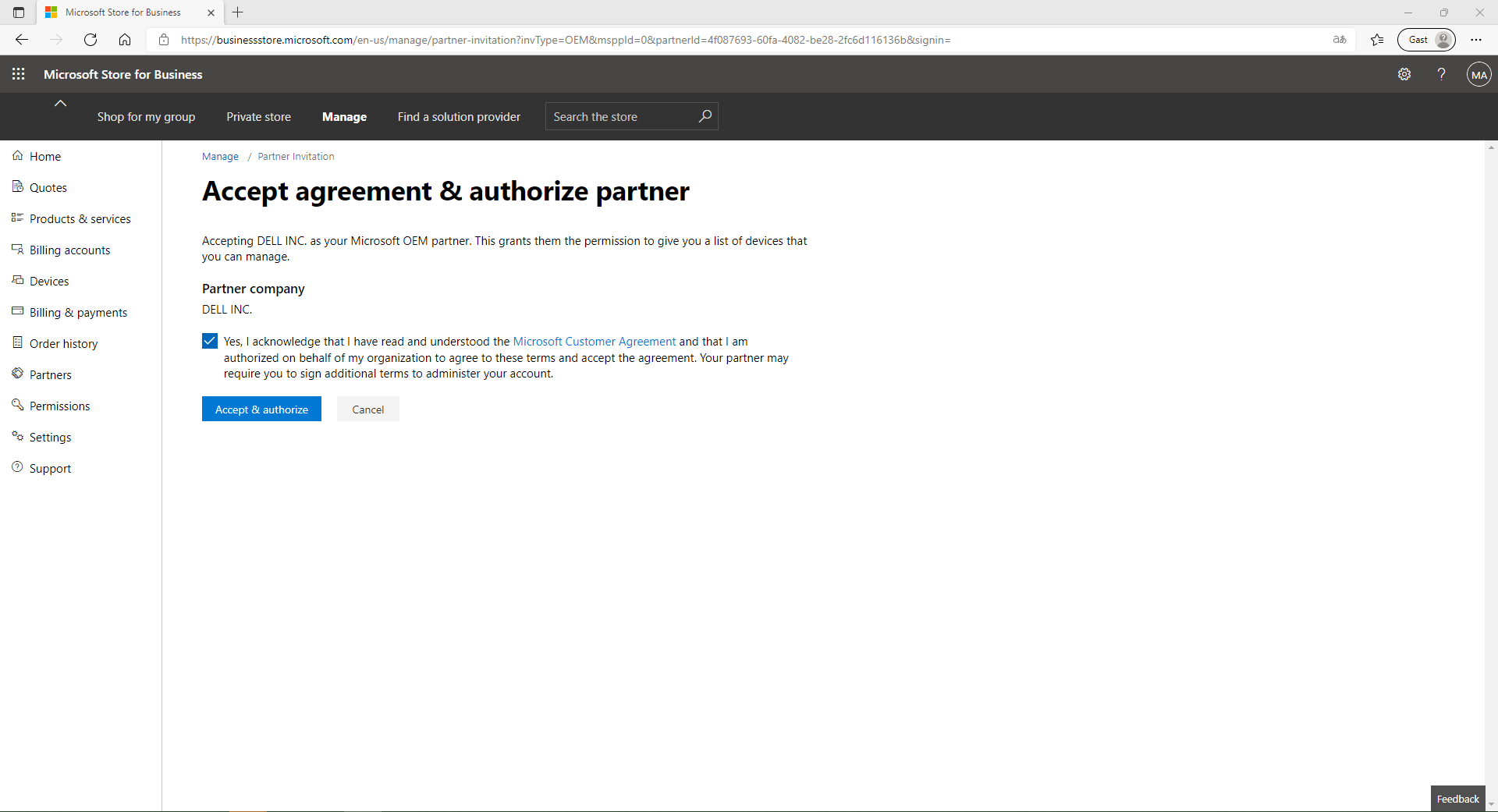Click the translate icon in address bar

click(x=1340, y=40)
